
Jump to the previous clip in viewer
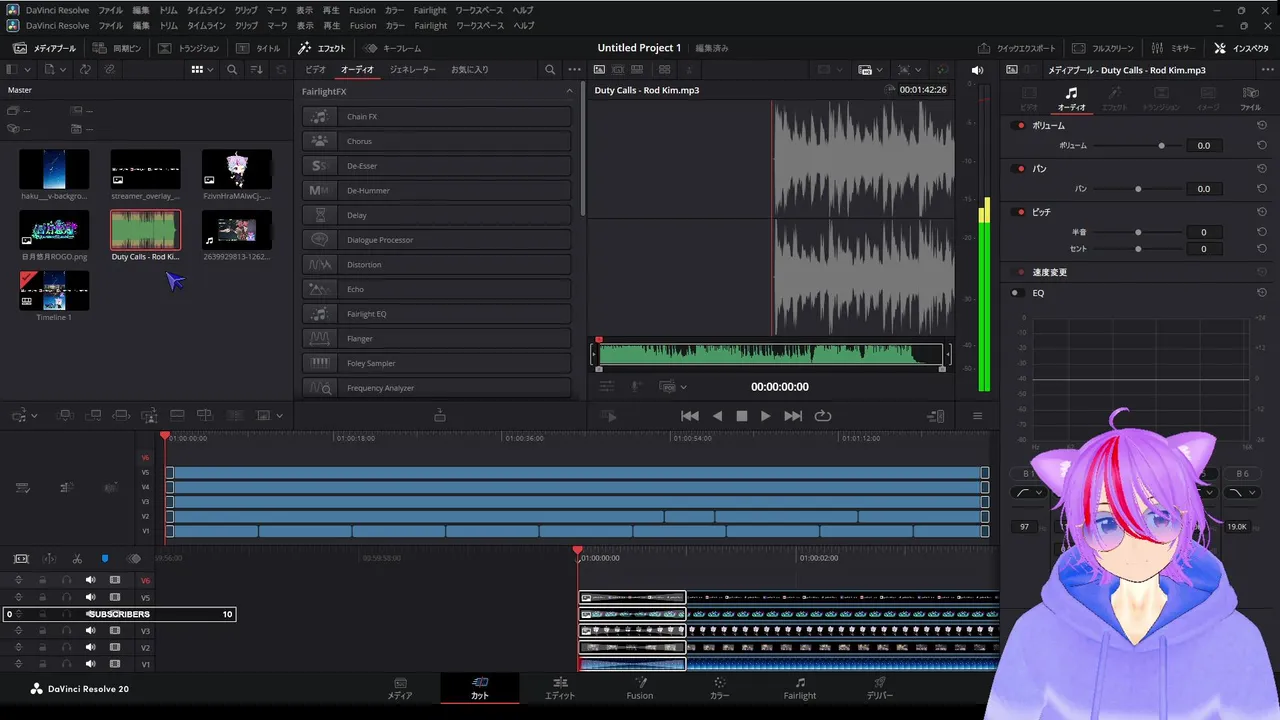[x=690, y=416]
